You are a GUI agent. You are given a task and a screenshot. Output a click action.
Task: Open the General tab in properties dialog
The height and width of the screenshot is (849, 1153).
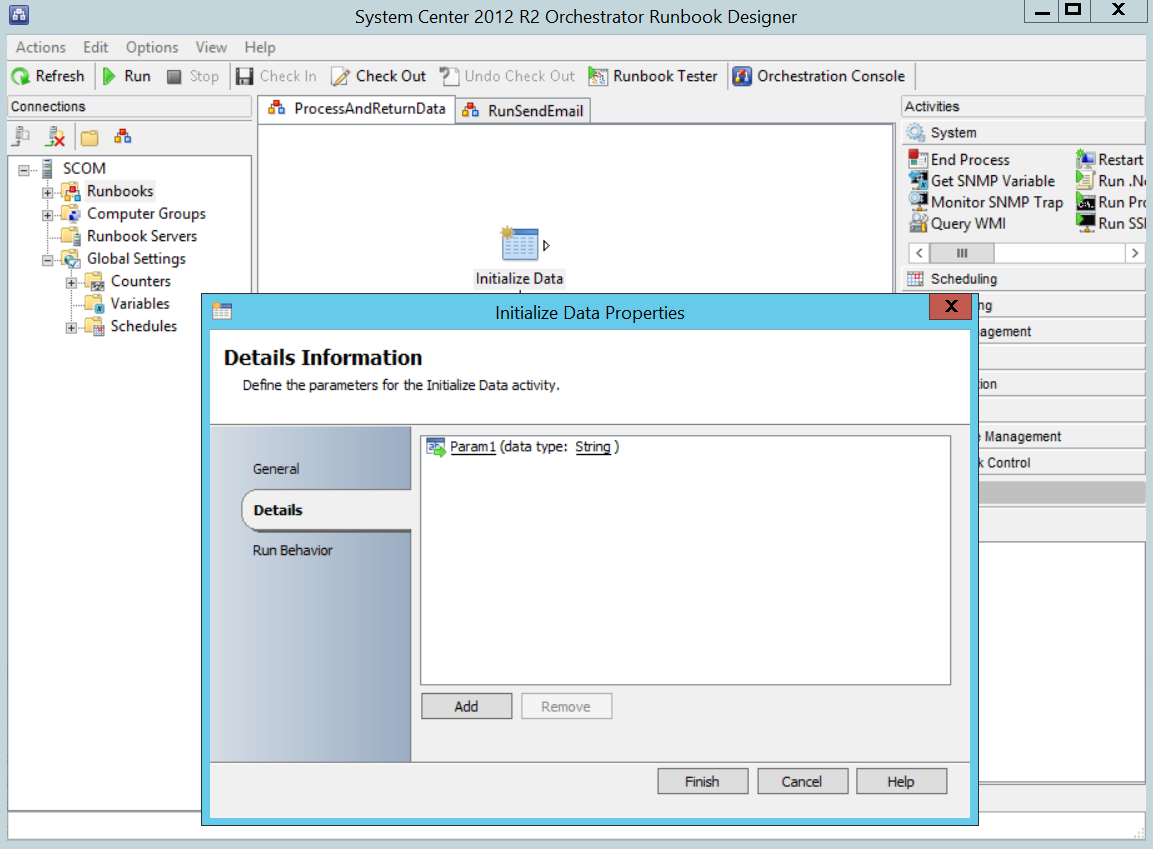point(276,469)
